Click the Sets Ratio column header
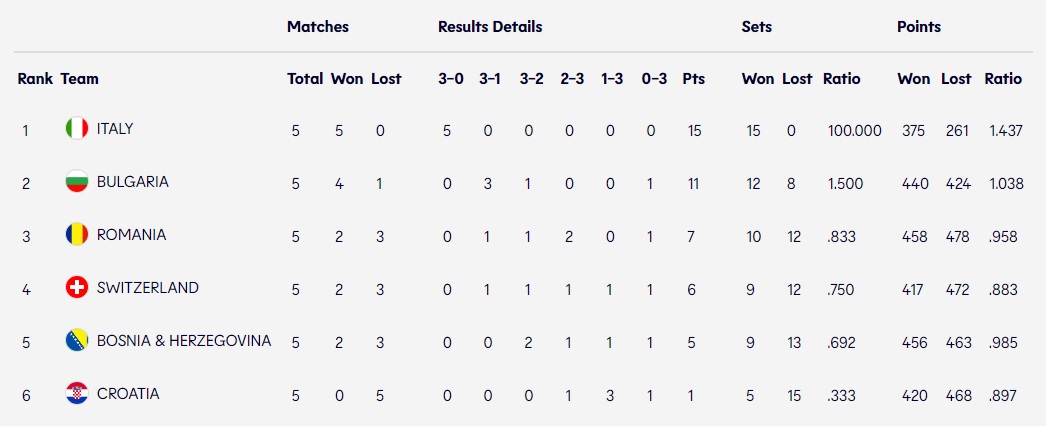This screenshot has width=1046, height=426. click(x=841, y=79)
